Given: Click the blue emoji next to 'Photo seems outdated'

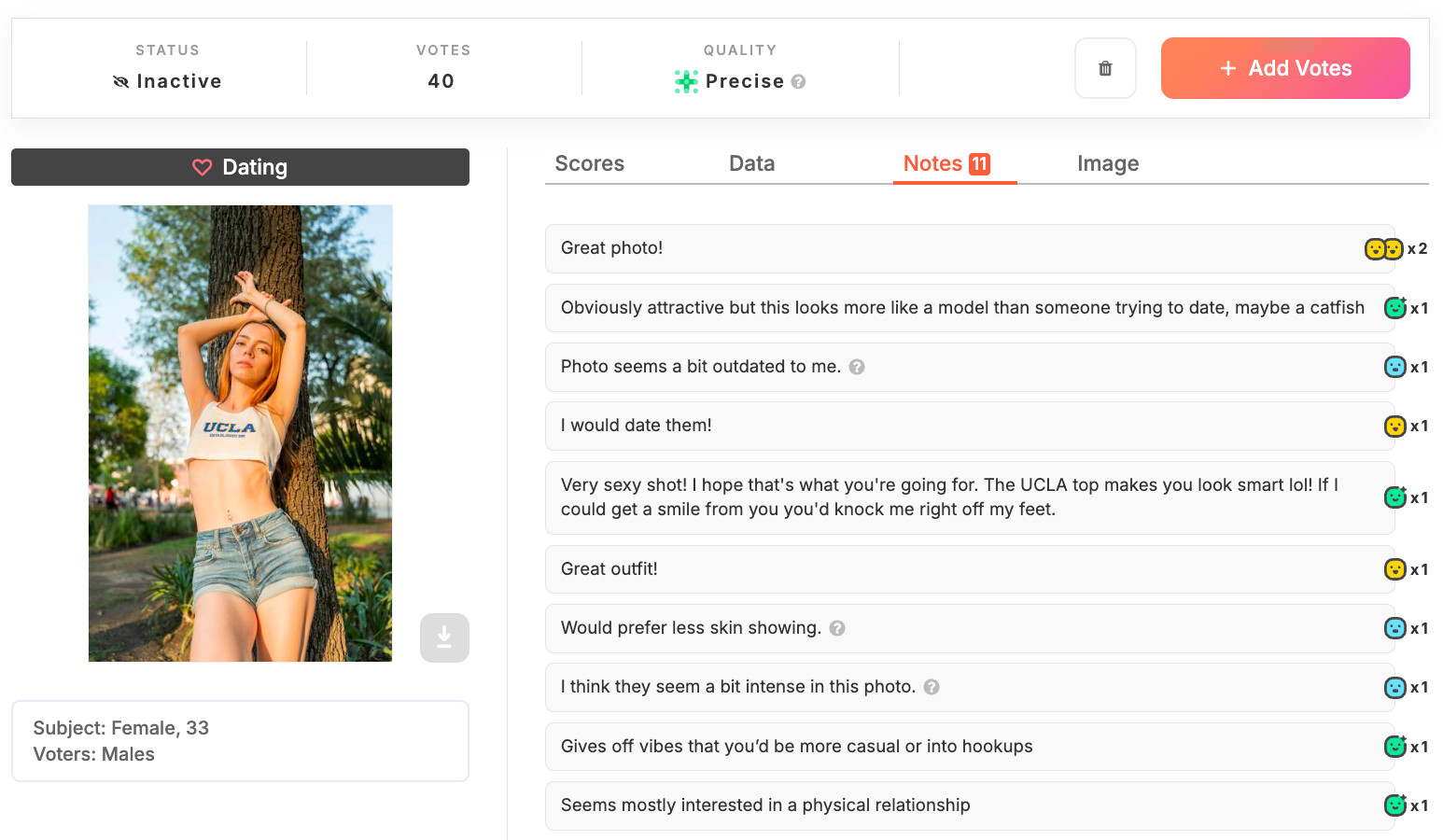Looking at the screenshot, I should [1394, 367].
